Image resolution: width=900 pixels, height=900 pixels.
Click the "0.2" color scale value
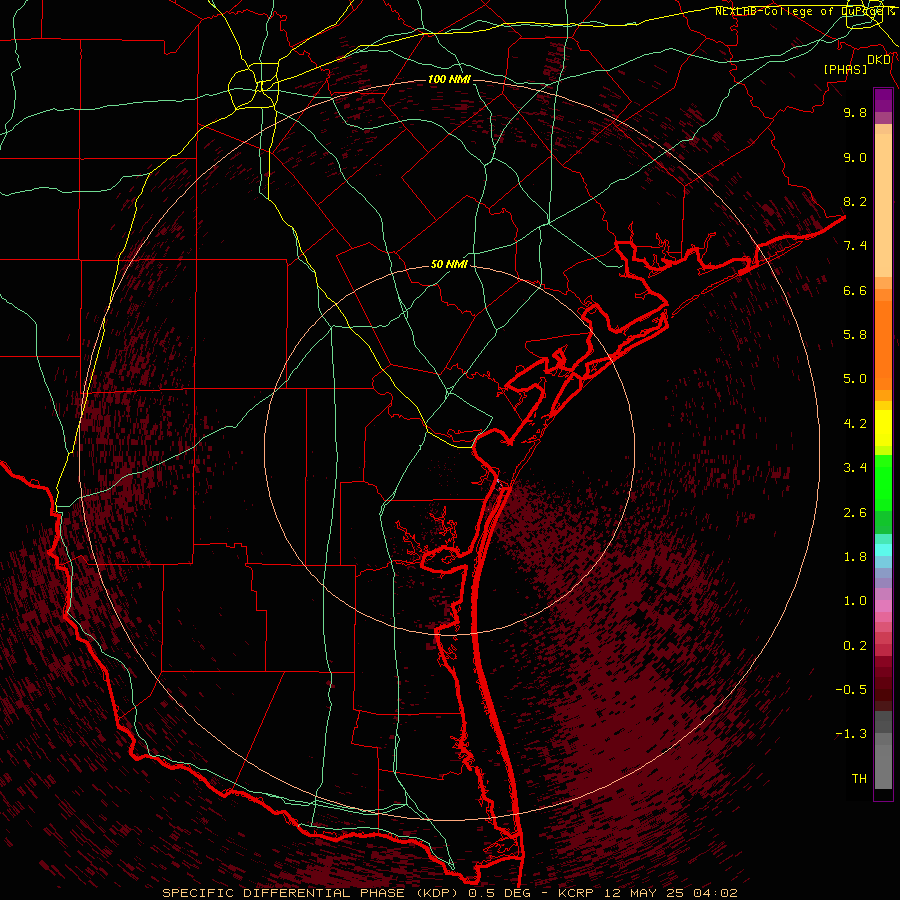click(855, 646)
